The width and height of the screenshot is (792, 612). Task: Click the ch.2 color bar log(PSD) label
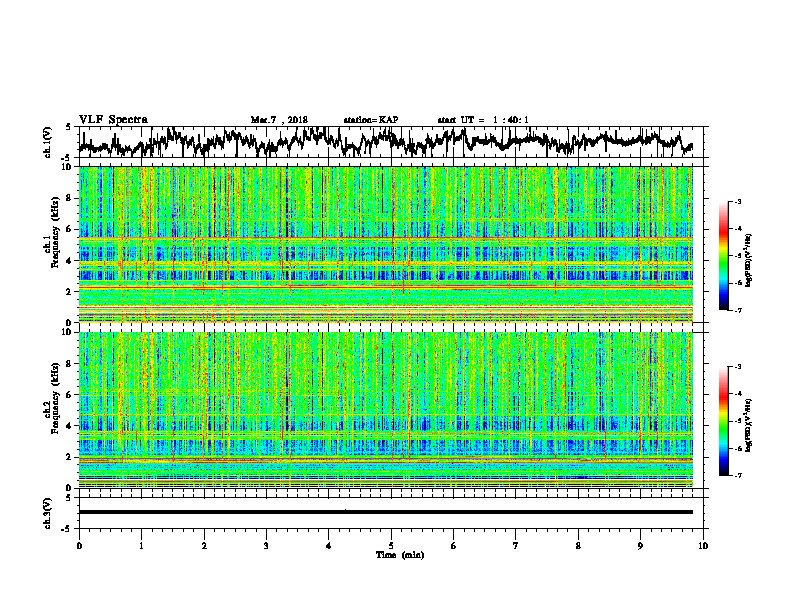pos(749,426)
